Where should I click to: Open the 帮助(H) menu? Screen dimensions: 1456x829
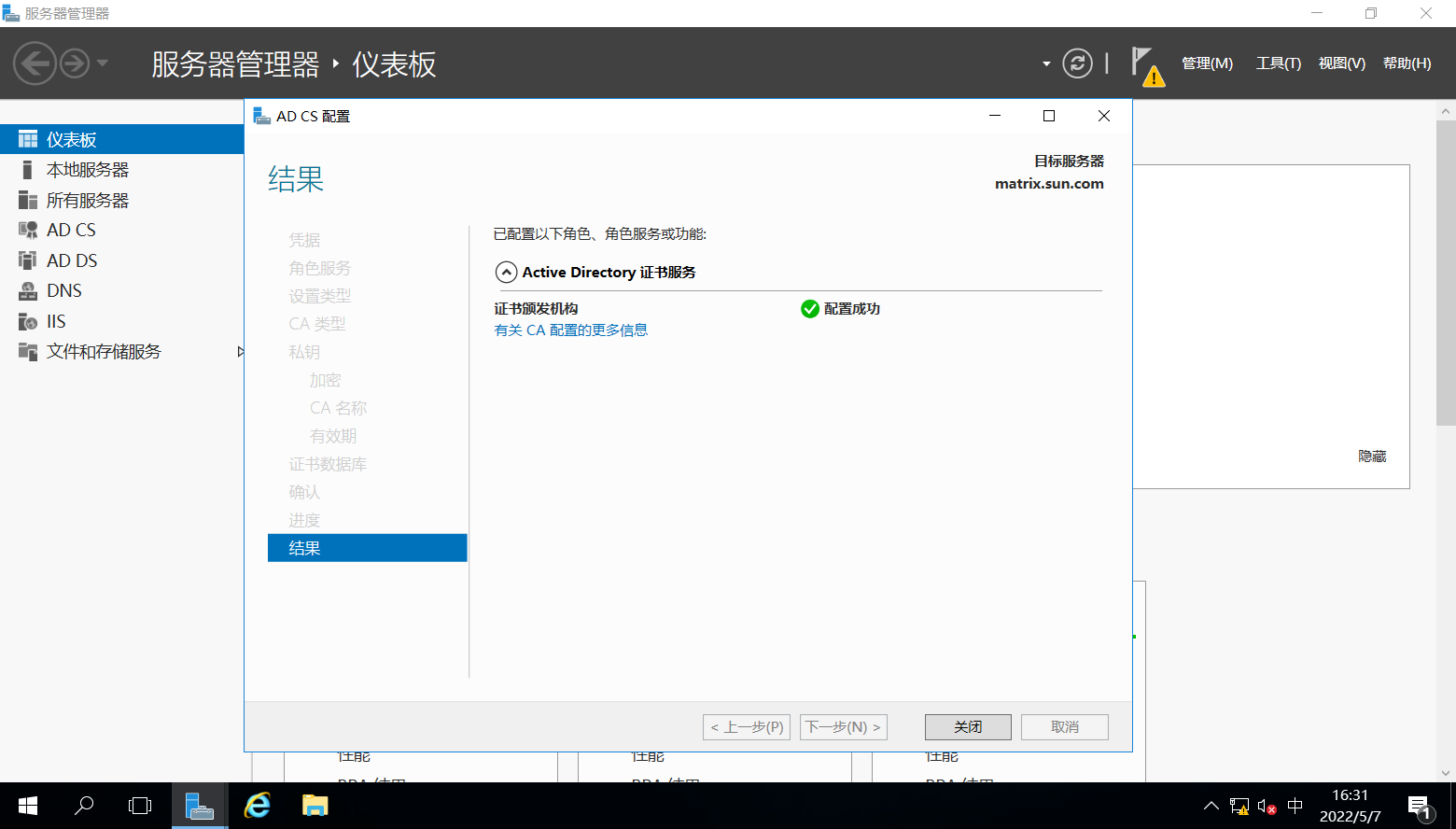1407,63
